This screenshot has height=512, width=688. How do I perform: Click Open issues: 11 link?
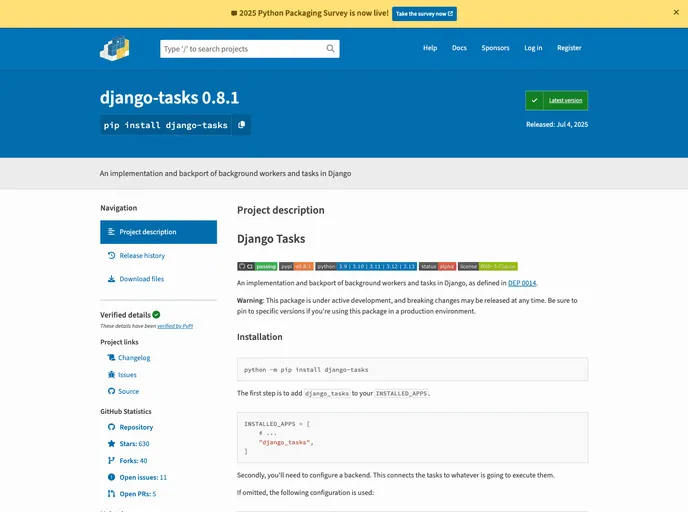click(143, 477)
